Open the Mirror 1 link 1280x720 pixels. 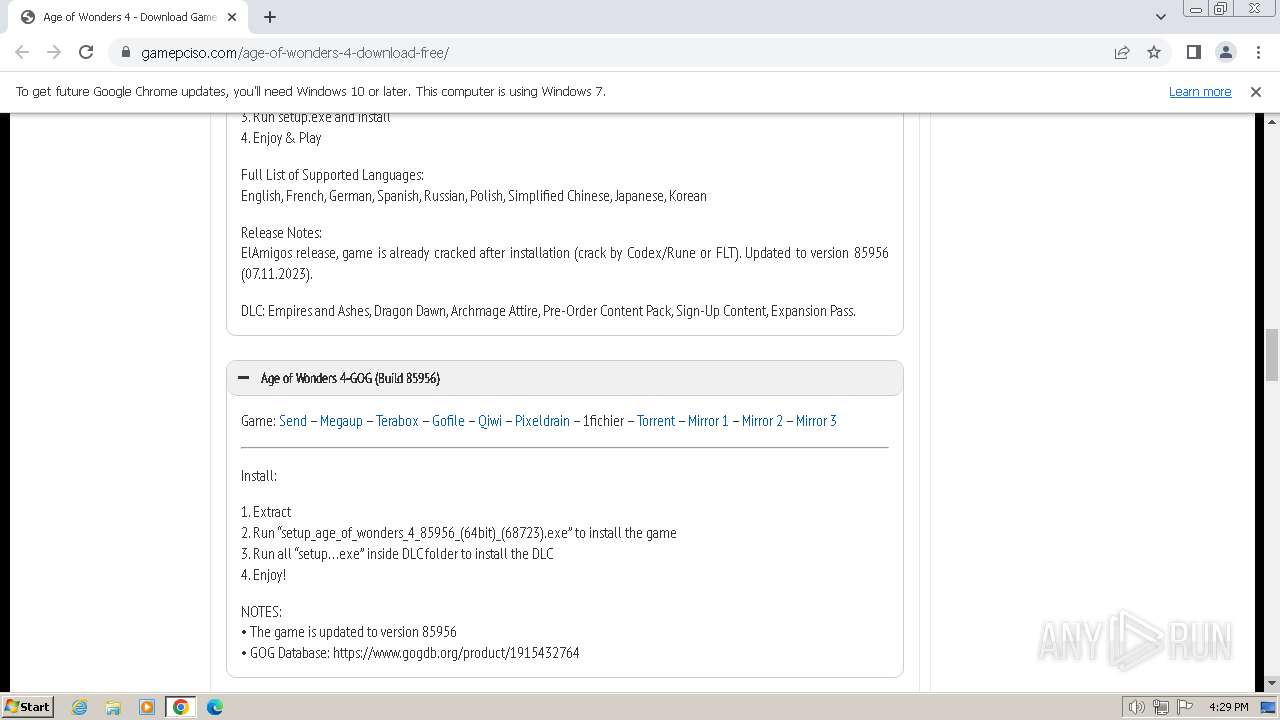[708, 420]
